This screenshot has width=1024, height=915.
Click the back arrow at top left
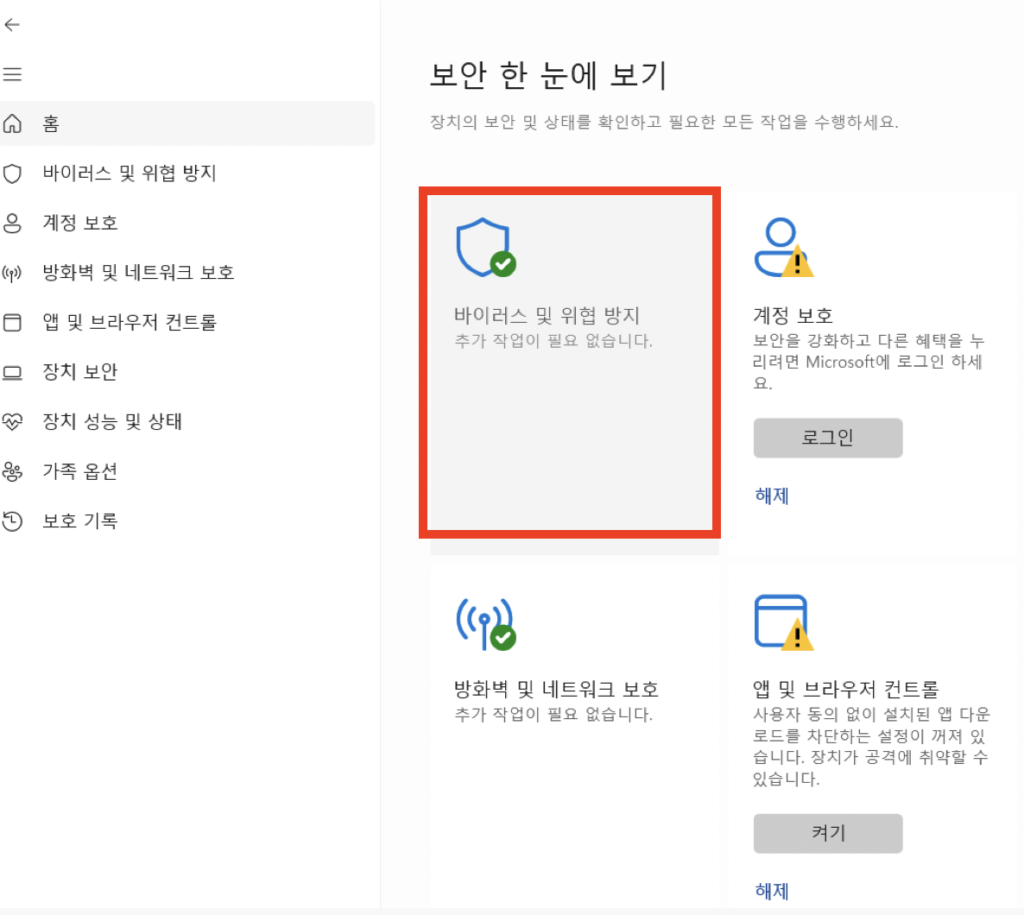coord(13,25)
